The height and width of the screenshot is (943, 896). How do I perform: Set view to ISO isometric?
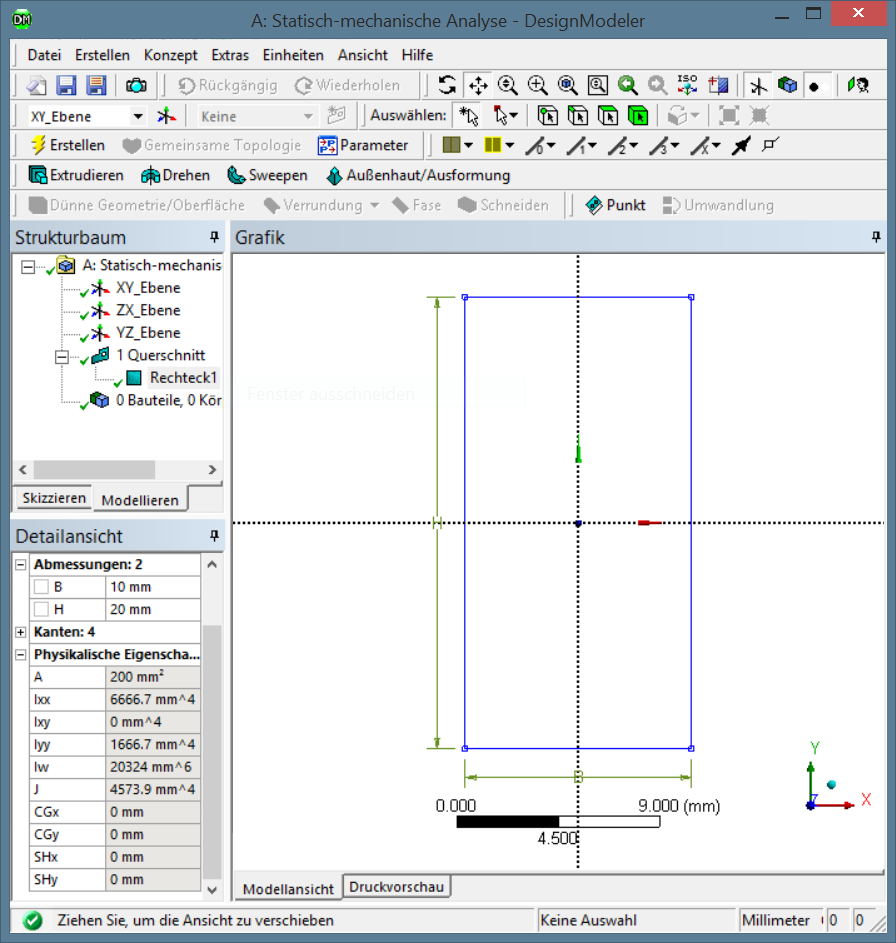click(x=687, y=86)
